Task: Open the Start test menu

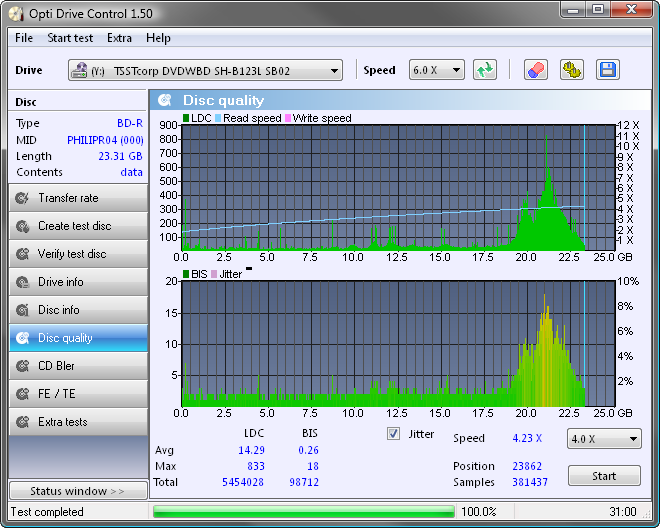Action: point(70,38)
